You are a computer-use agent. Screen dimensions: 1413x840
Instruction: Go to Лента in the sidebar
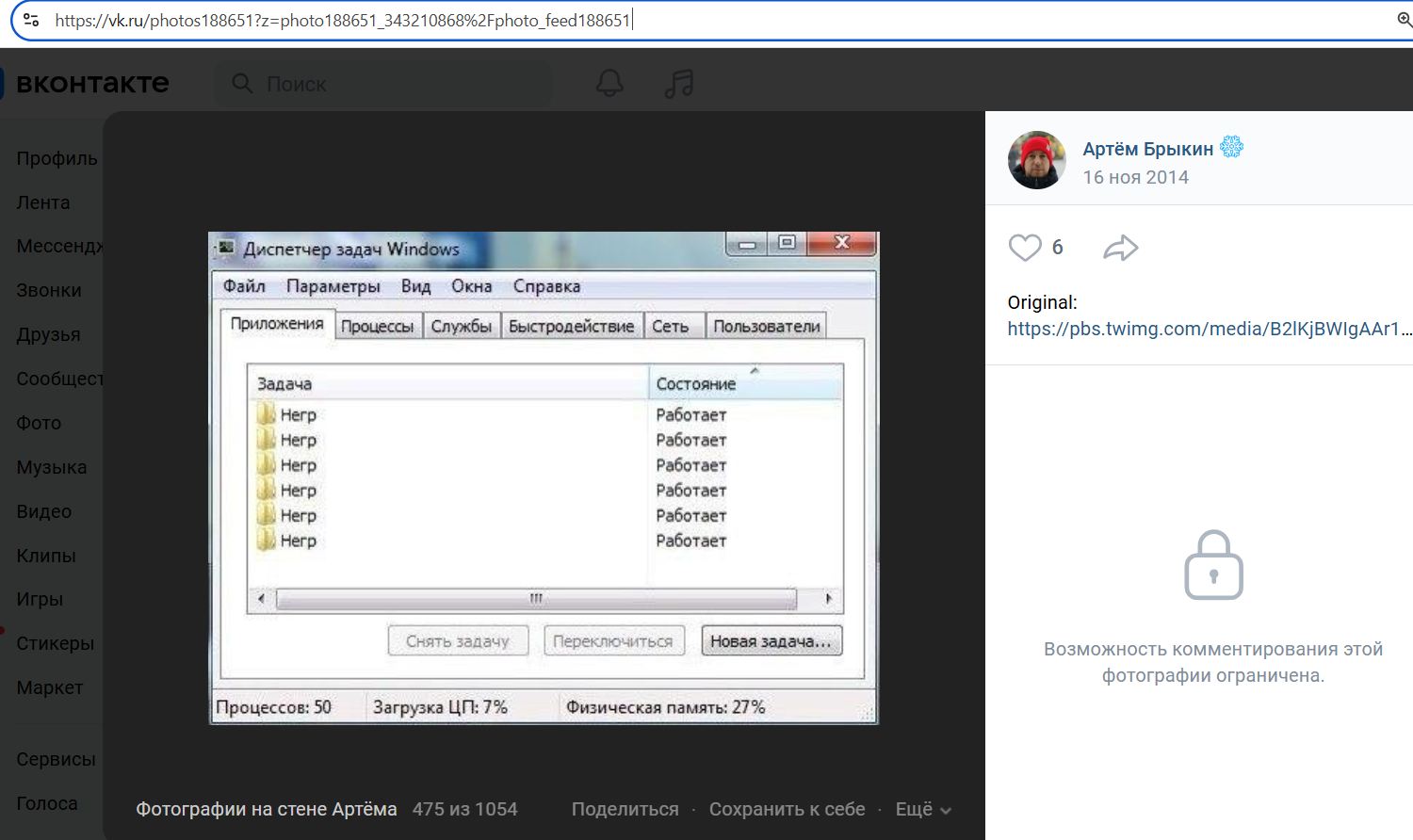pos(43,202)
